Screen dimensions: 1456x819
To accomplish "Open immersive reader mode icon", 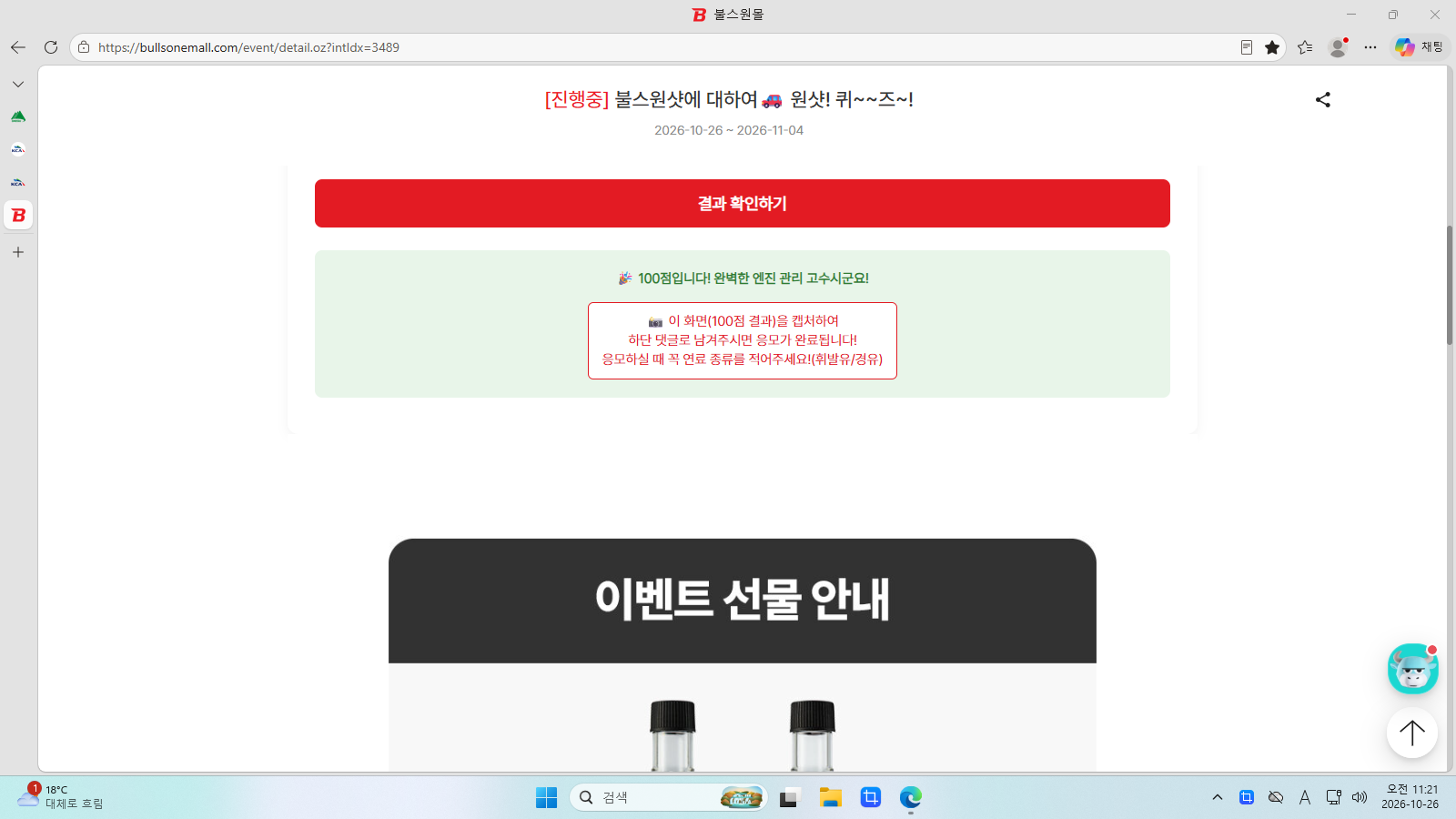I will [1247, 47].
